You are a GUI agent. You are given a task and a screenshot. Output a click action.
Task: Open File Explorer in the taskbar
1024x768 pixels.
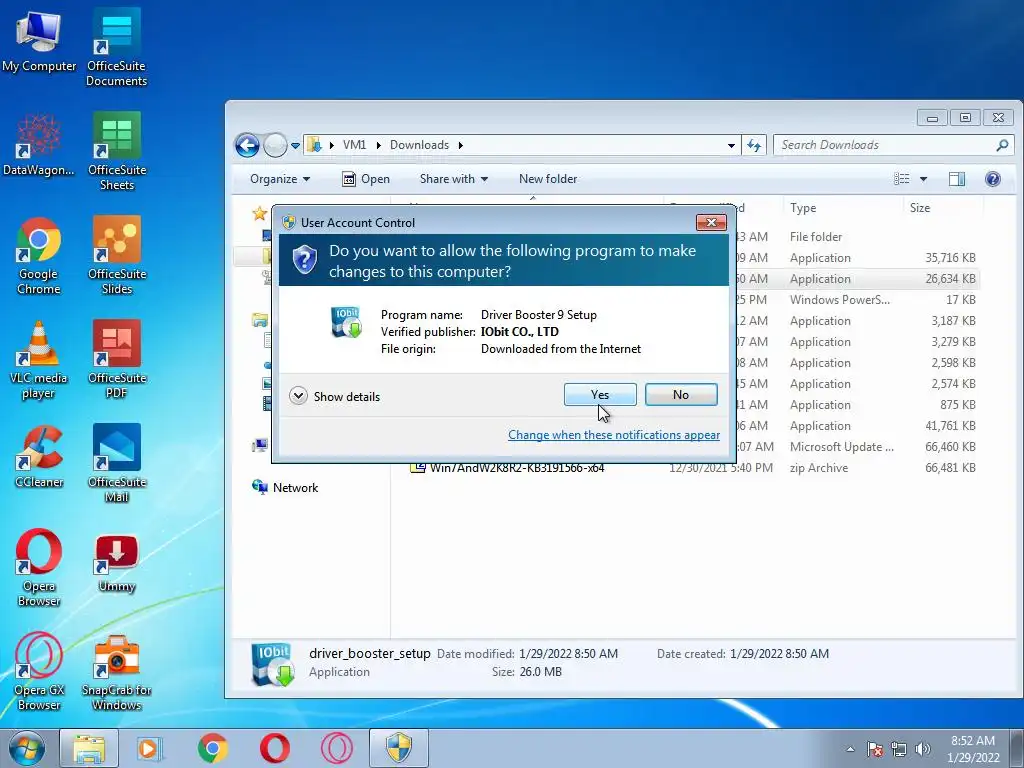(x=89, y=748)
